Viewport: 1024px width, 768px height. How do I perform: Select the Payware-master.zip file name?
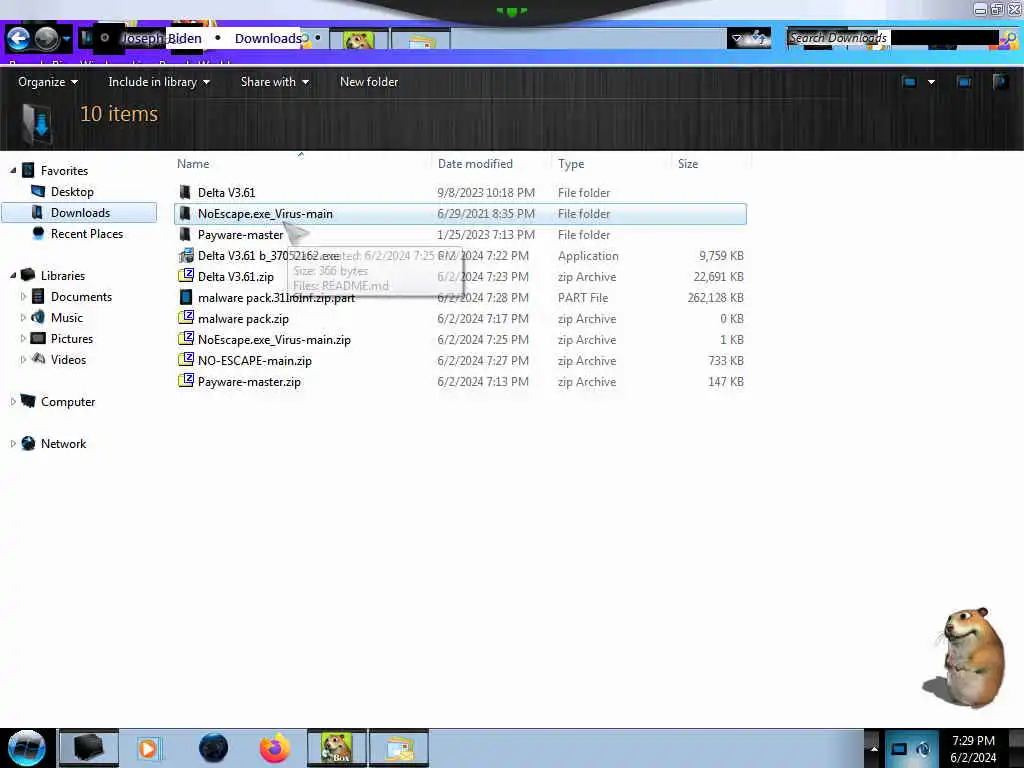(249, 381)
